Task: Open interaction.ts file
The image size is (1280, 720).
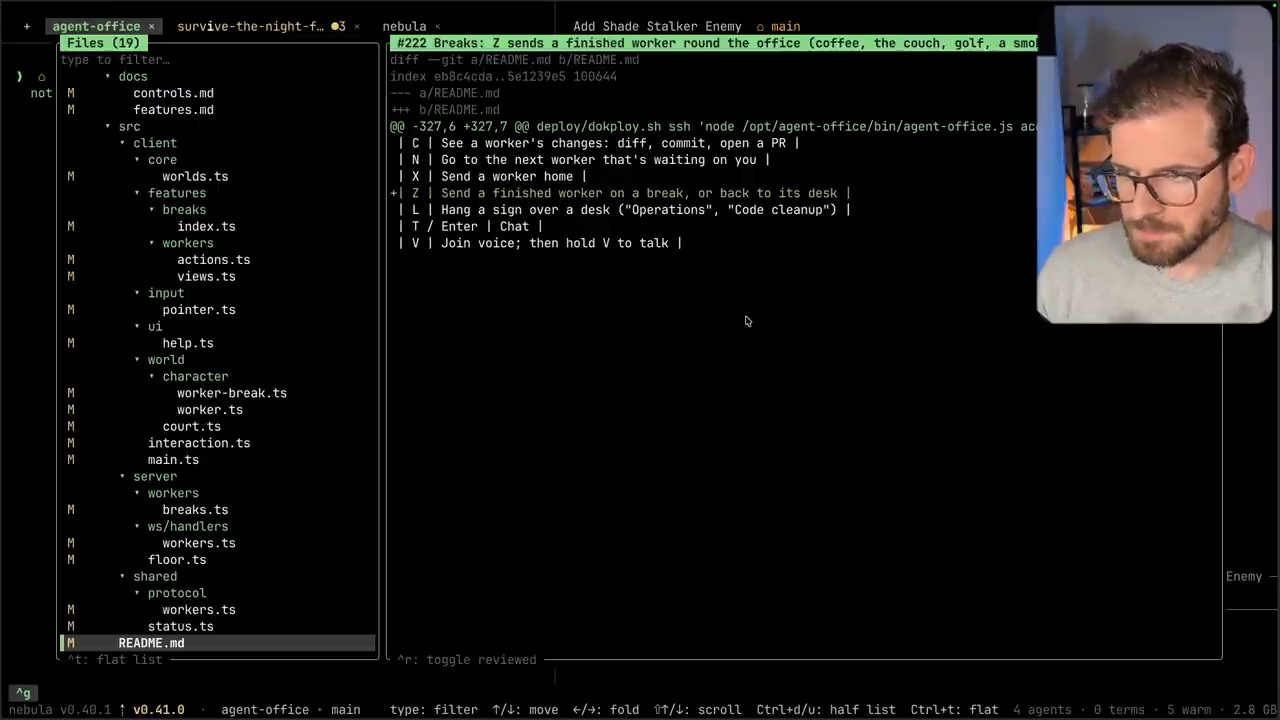Action: (199, 443)
